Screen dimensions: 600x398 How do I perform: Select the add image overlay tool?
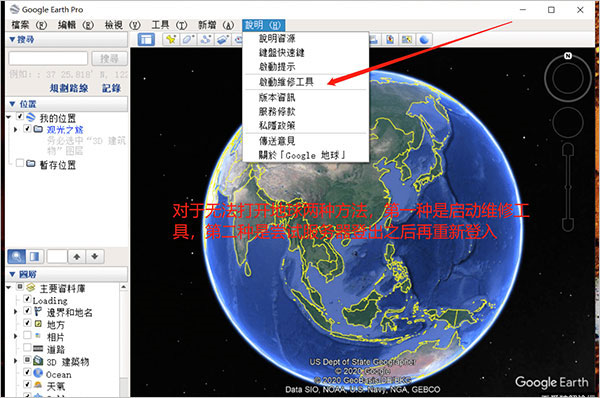(223, 39)
